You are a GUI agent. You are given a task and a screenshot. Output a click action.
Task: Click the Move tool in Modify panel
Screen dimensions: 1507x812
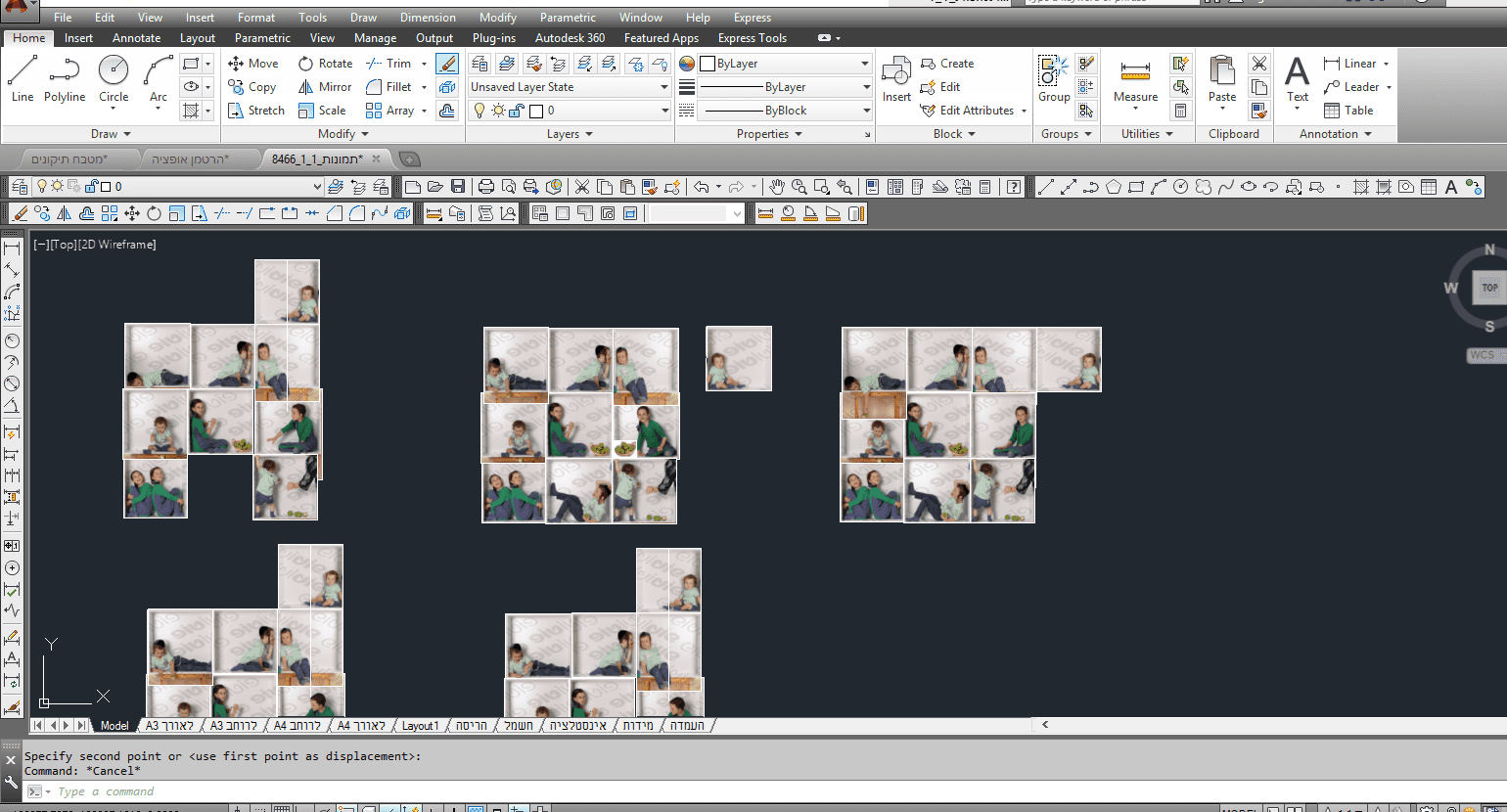point(253,64)
